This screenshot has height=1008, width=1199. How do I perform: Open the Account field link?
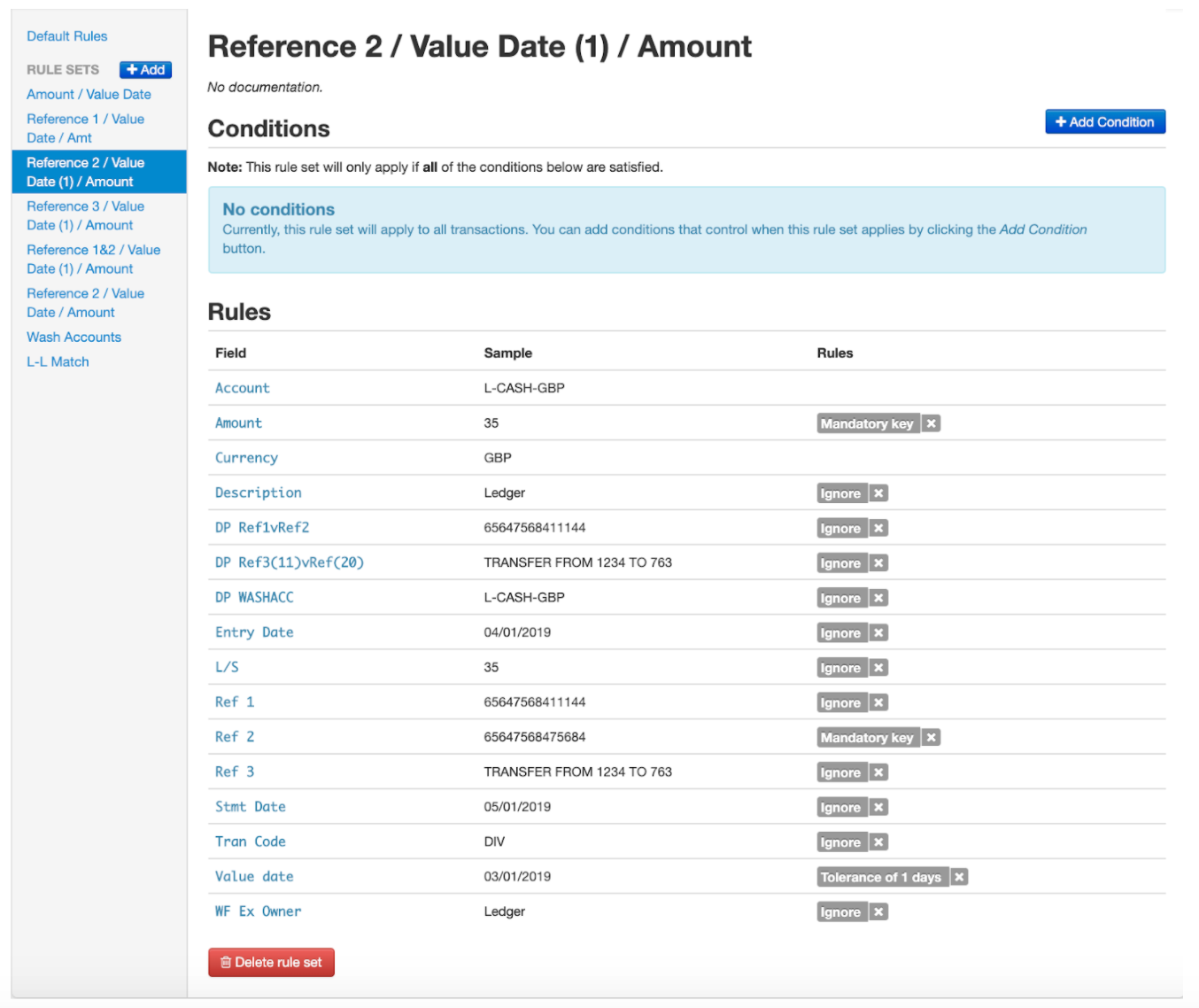[242, 388]
